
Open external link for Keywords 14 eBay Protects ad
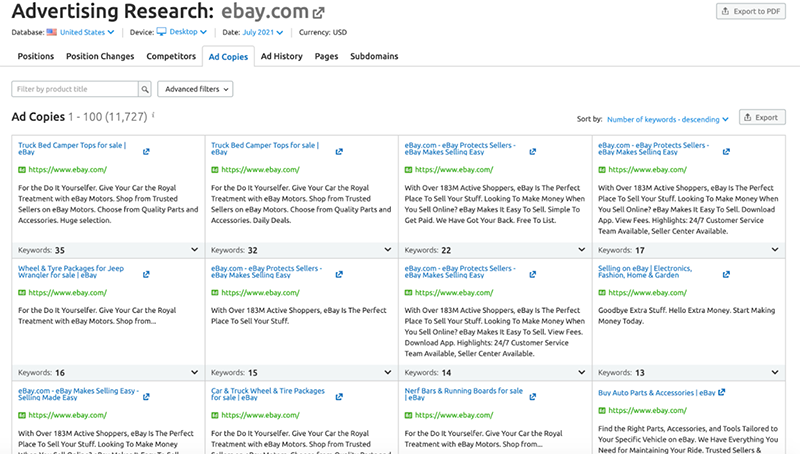(x=533, y=274)
